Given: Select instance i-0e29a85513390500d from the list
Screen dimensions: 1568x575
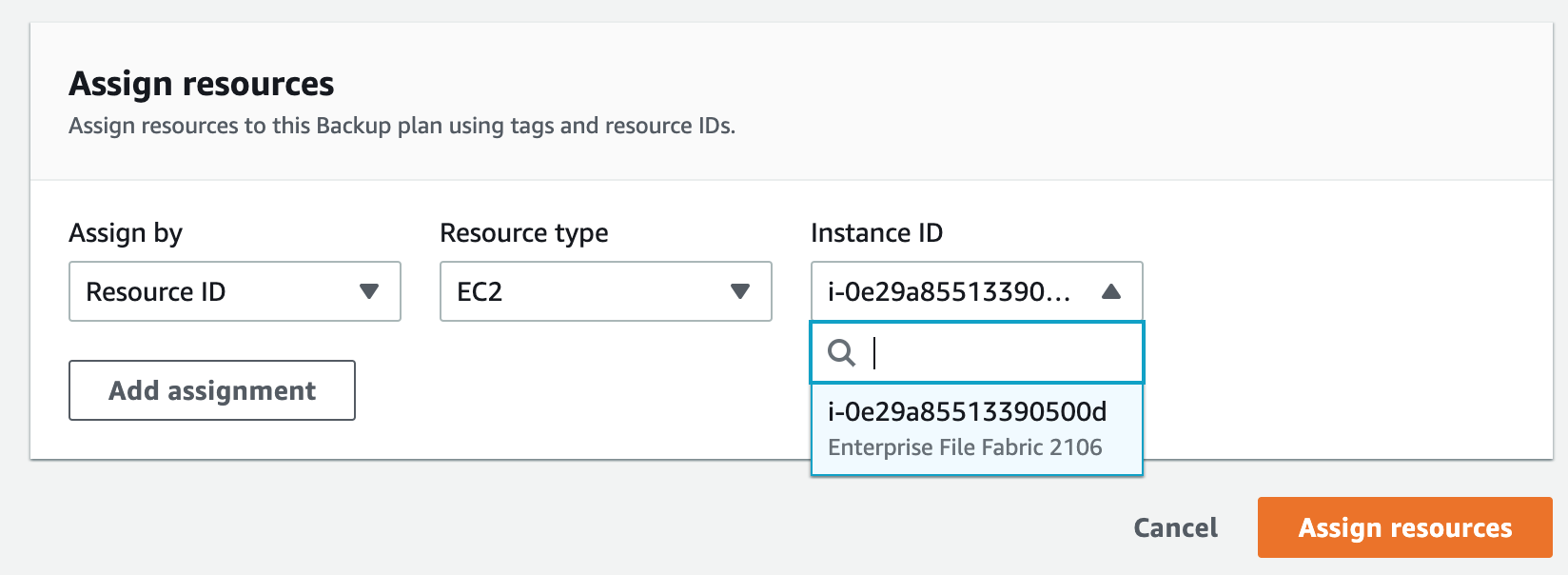Looking at the screenshot, I should (967, 411).
